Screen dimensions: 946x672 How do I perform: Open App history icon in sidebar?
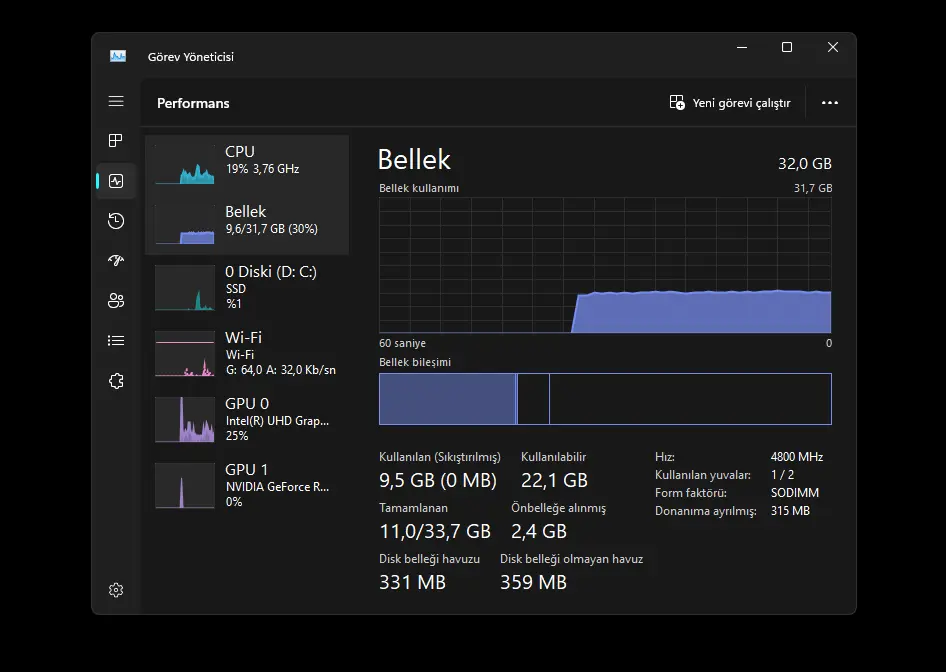click(116, 221)
